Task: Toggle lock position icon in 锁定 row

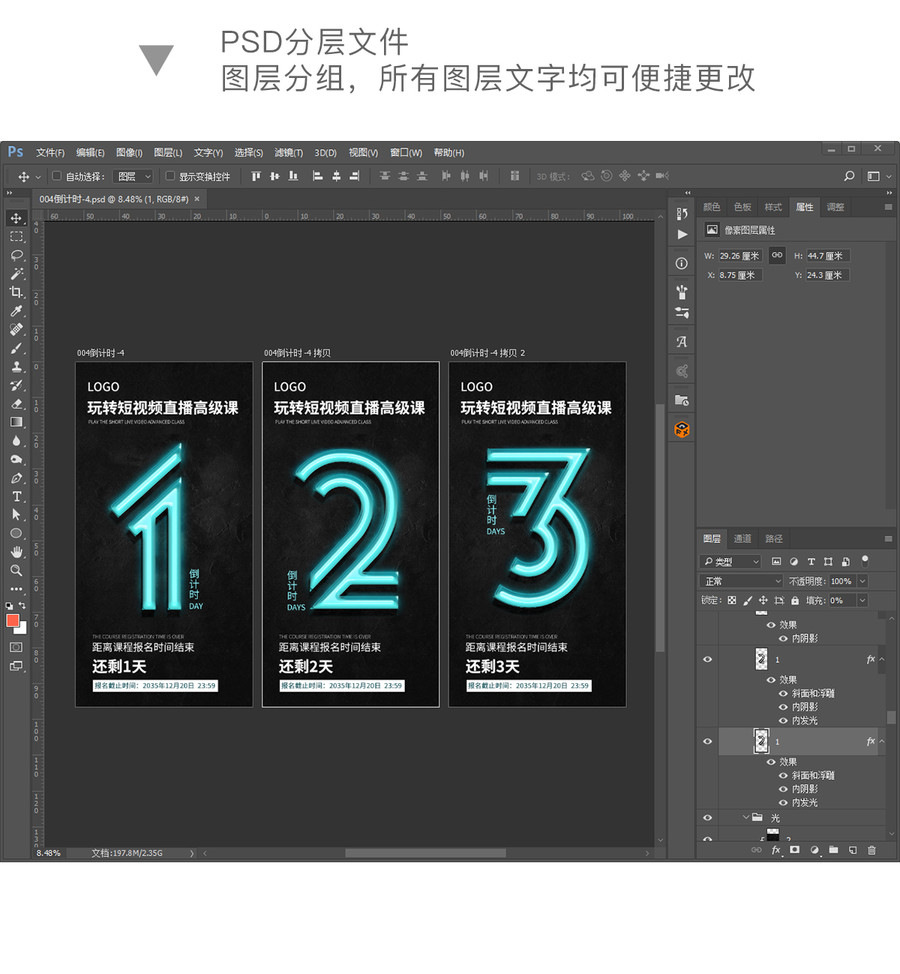Action: coord(763,600)
